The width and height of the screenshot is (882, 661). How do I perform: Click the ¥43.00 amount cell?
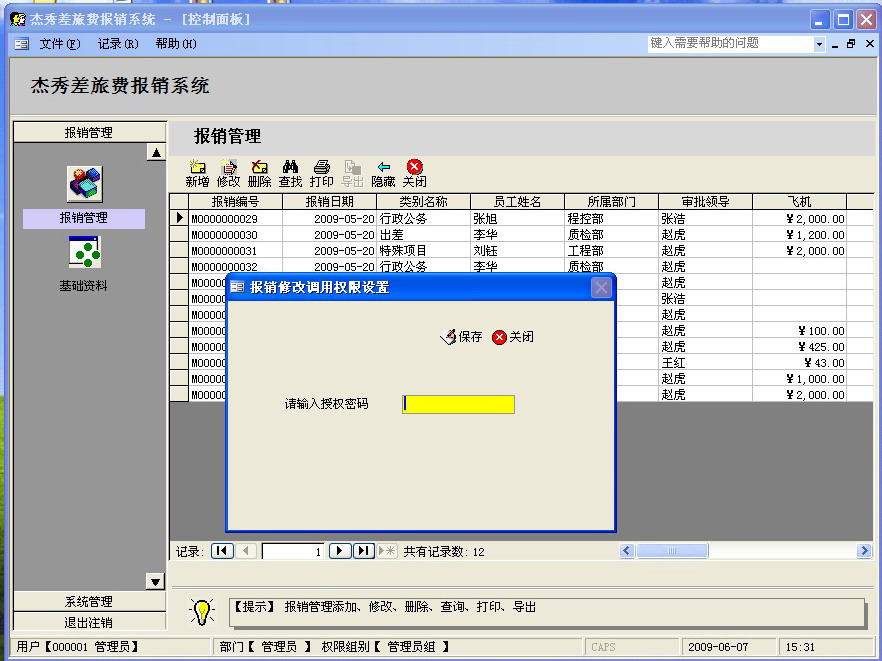(799, 363)
